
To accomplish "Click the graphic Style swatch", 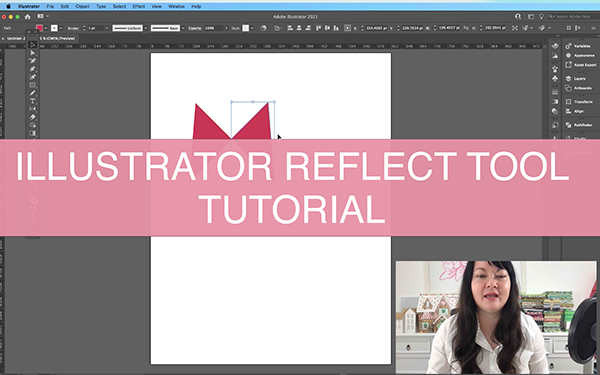I will pos(246,28).
